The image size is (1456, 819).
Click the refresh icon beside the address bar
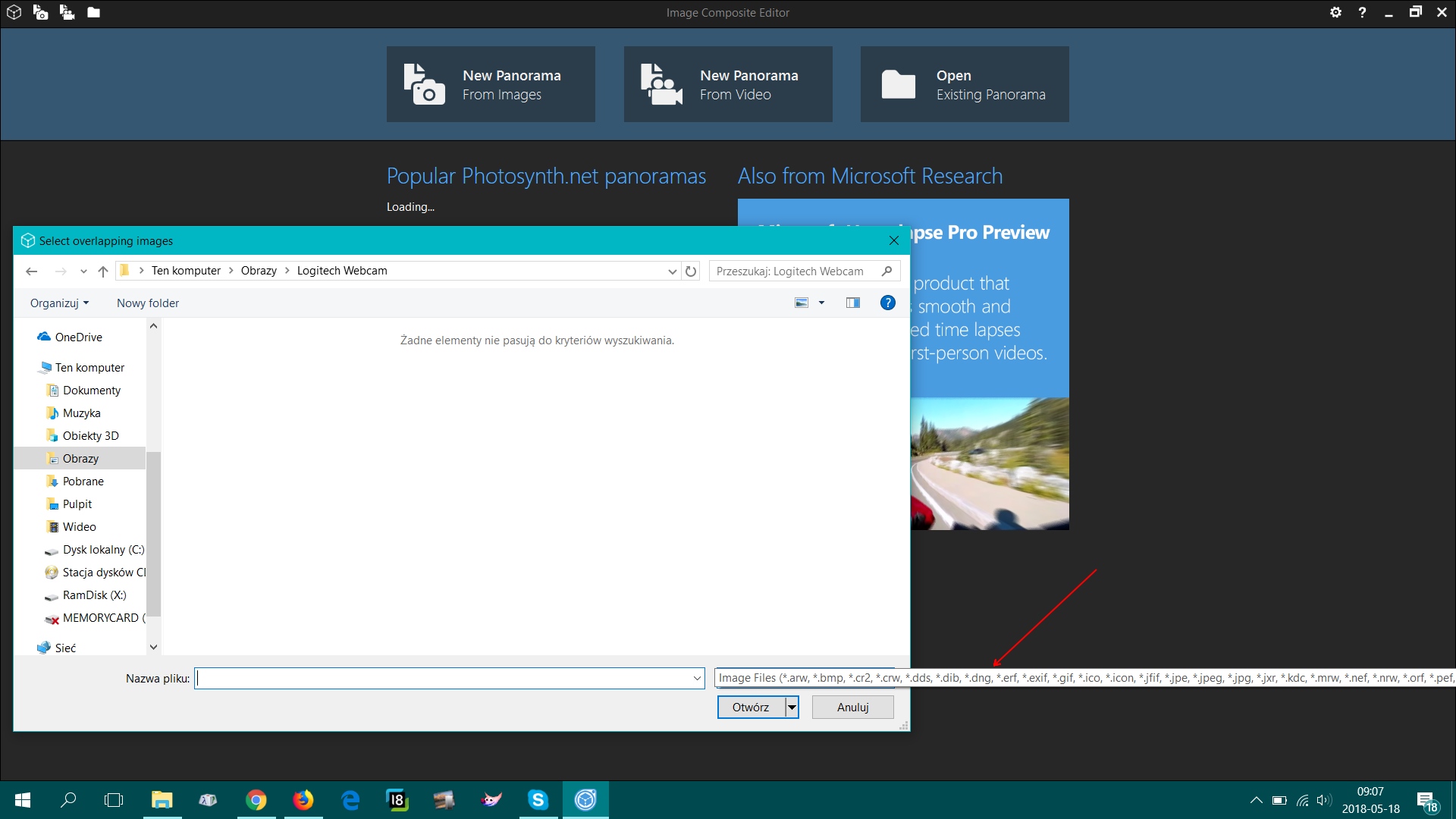click(x=691, y=271)
